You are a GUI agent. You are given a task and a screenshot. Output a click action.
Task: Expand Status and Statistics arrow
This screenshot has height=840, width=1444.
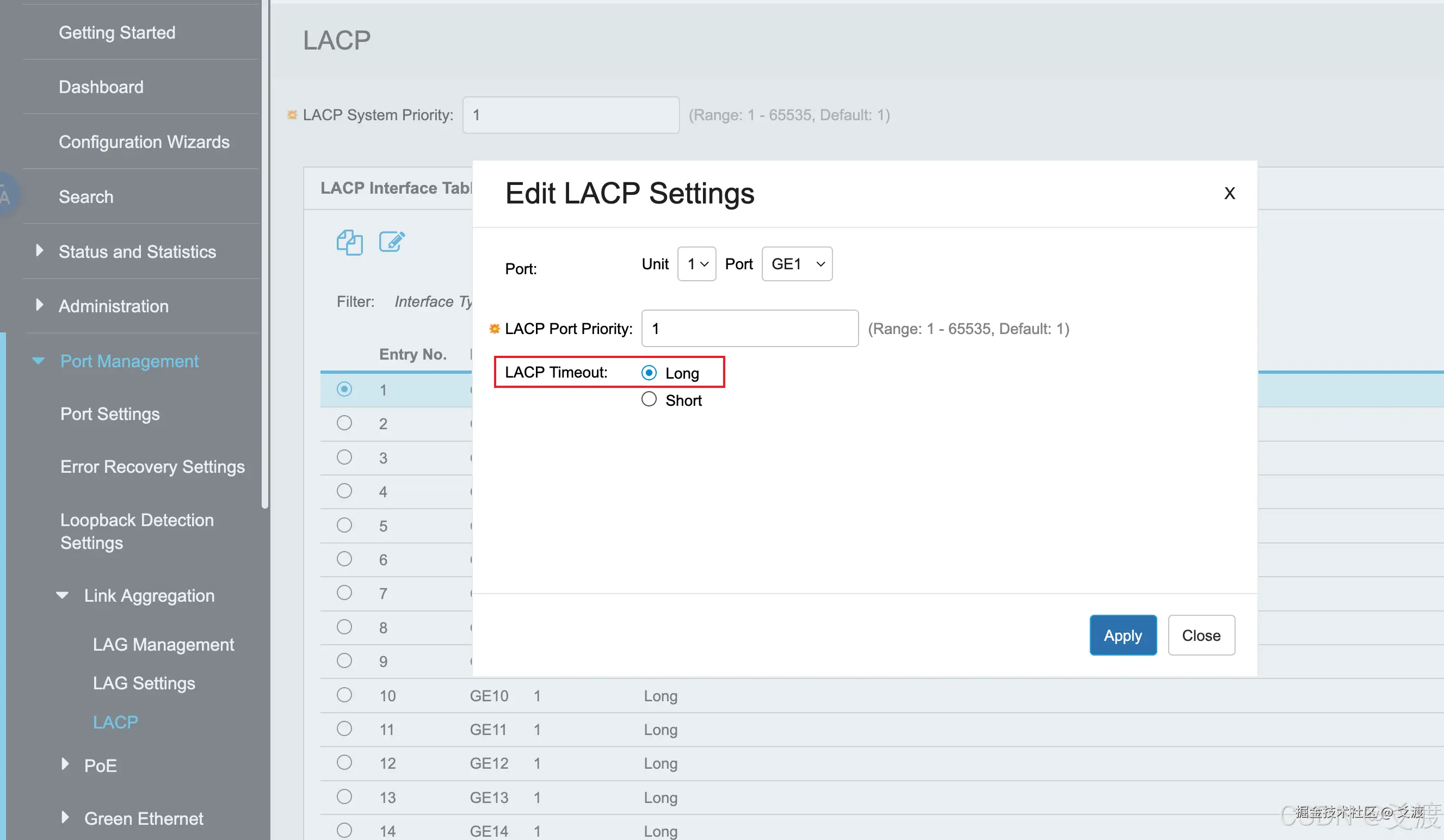(x=39, y=250)
